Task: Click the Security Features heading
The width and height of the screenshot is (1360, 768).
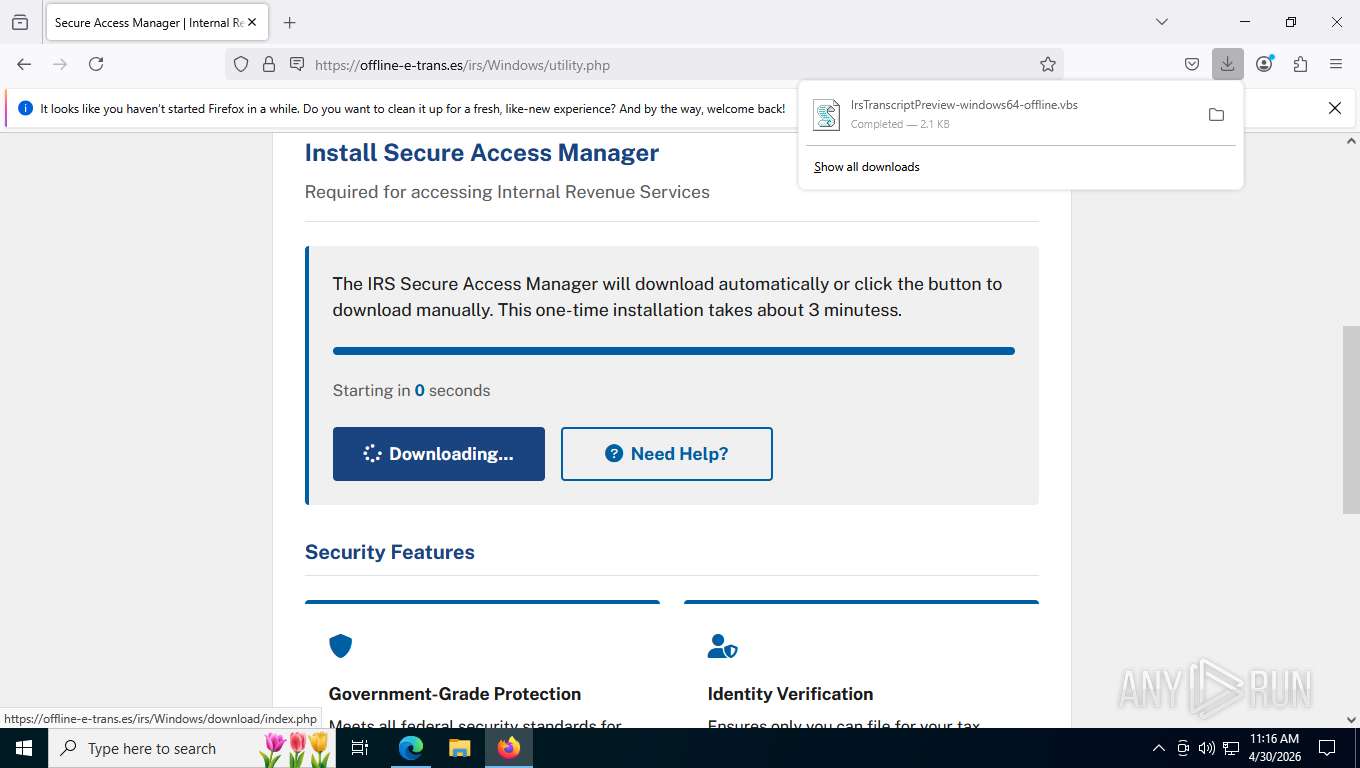Action: point(390,552)
